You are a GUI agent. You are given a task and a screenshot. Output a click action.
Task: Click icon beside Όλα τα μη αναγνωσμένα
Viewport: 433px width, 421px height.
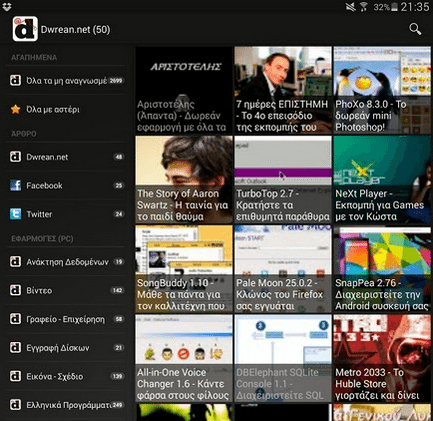15,80
